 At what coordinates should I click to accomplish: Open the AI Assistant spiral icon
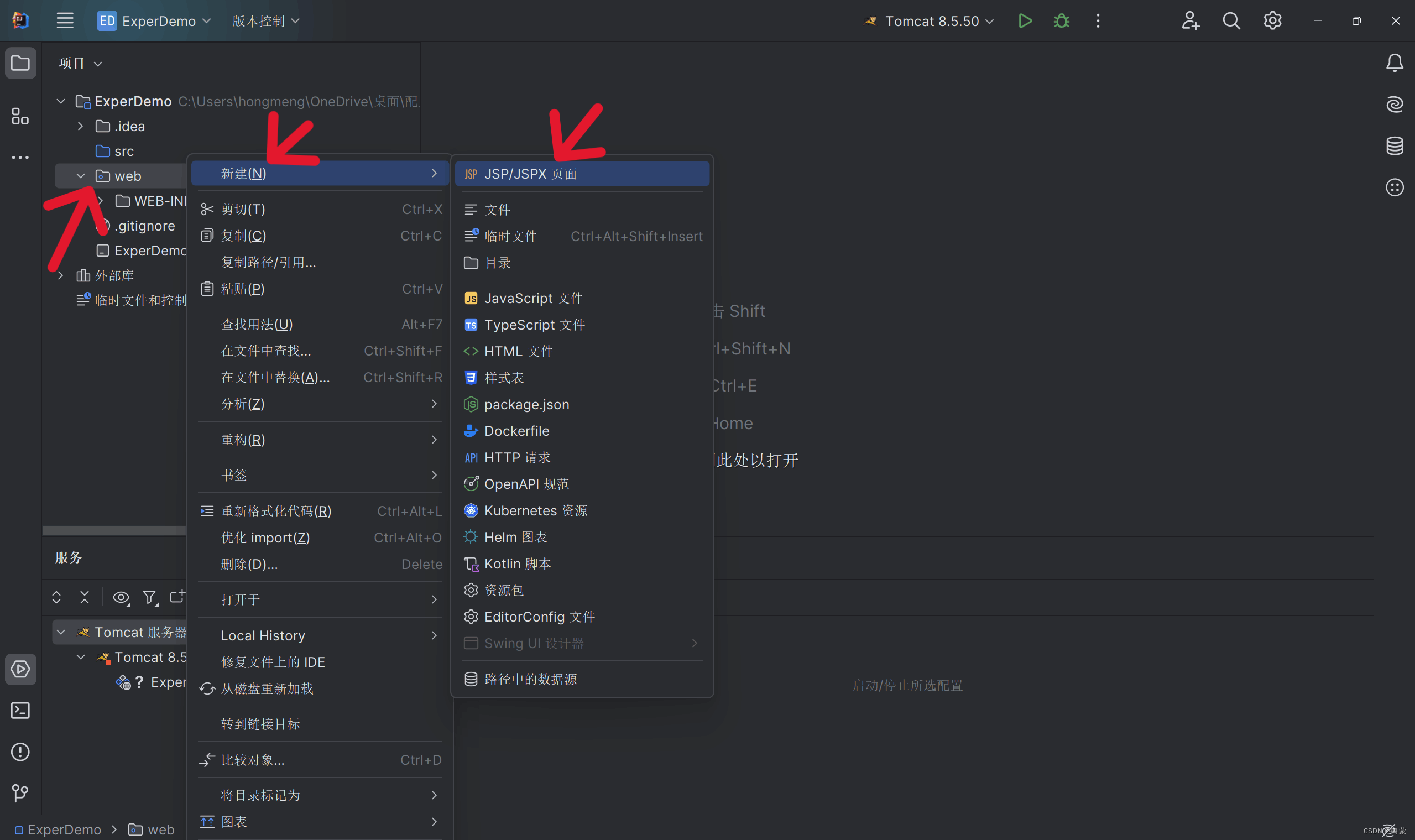pyautogui.click(x=1395, y=104)
